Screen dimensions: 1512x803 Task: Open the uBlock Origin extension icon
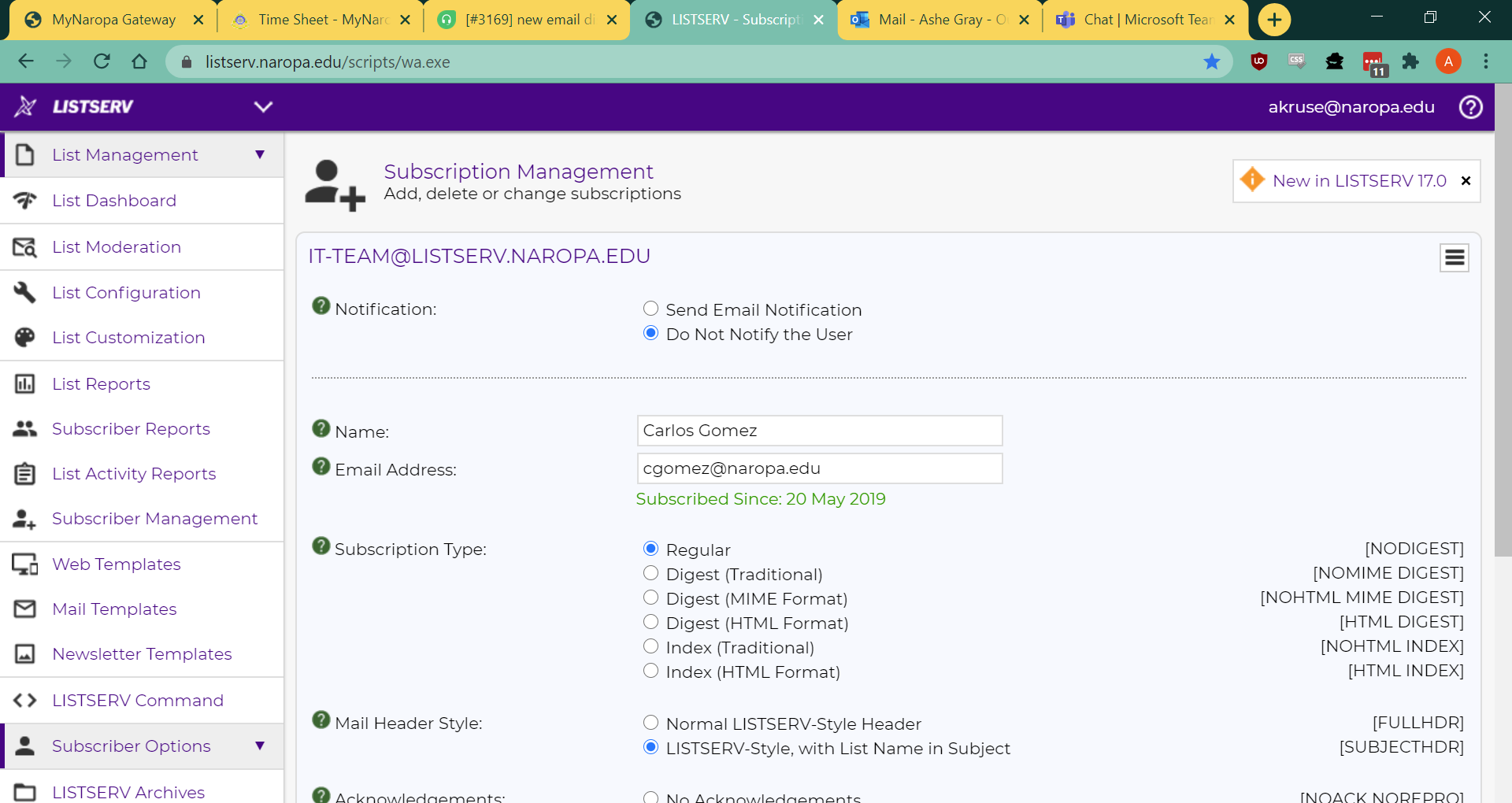tap(1259, 61)
